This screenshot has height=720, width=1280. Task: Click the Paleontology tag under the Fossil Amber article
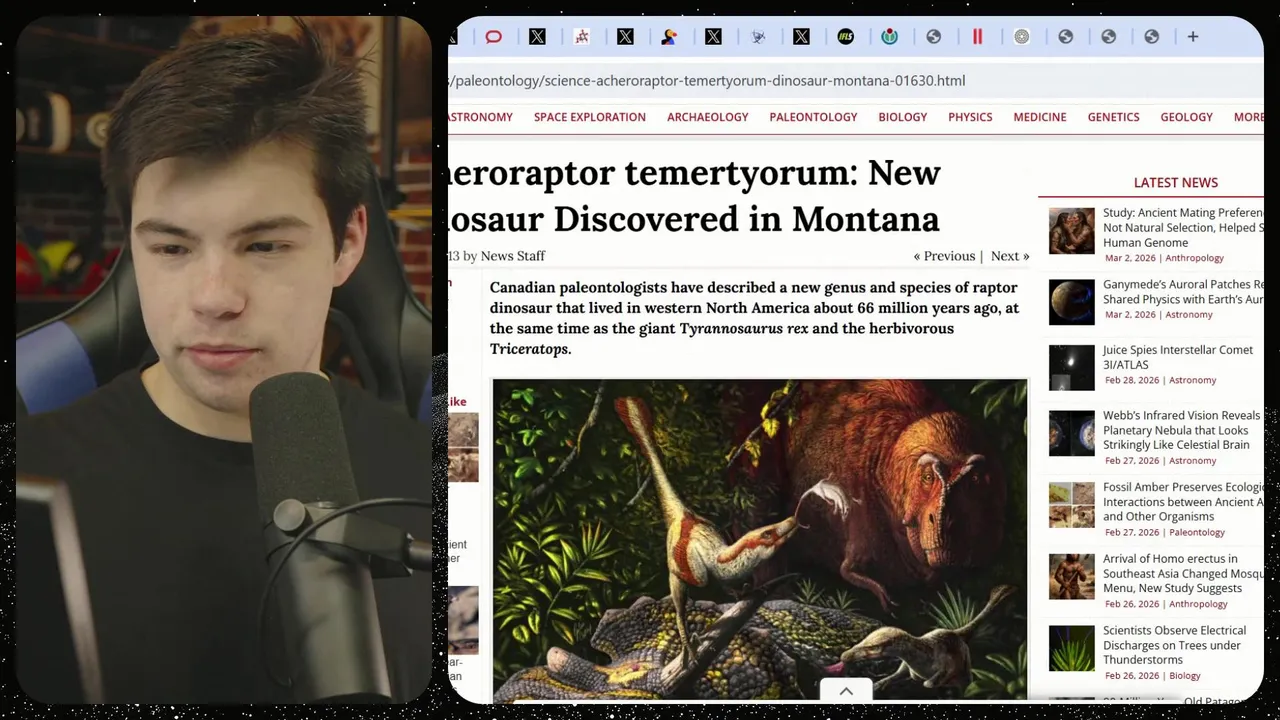(1197, 532)
